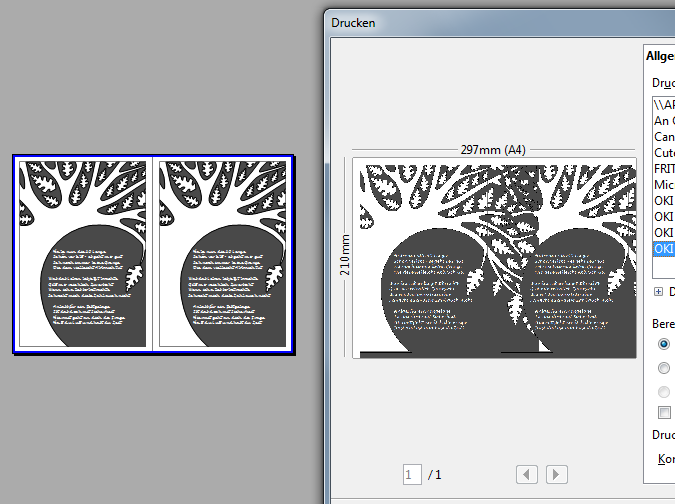Tick the checkbox below the Bereich radios
675x504 pixels.
pyautogui.click(x=664, y=412)
